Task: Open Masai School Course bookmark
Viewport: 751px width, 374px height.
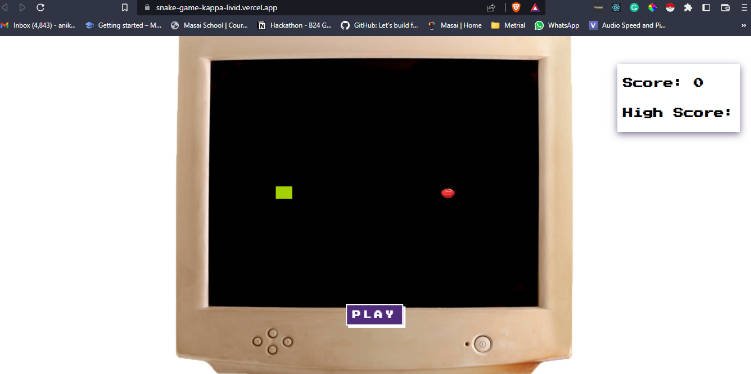Action: tap(209, 26)
